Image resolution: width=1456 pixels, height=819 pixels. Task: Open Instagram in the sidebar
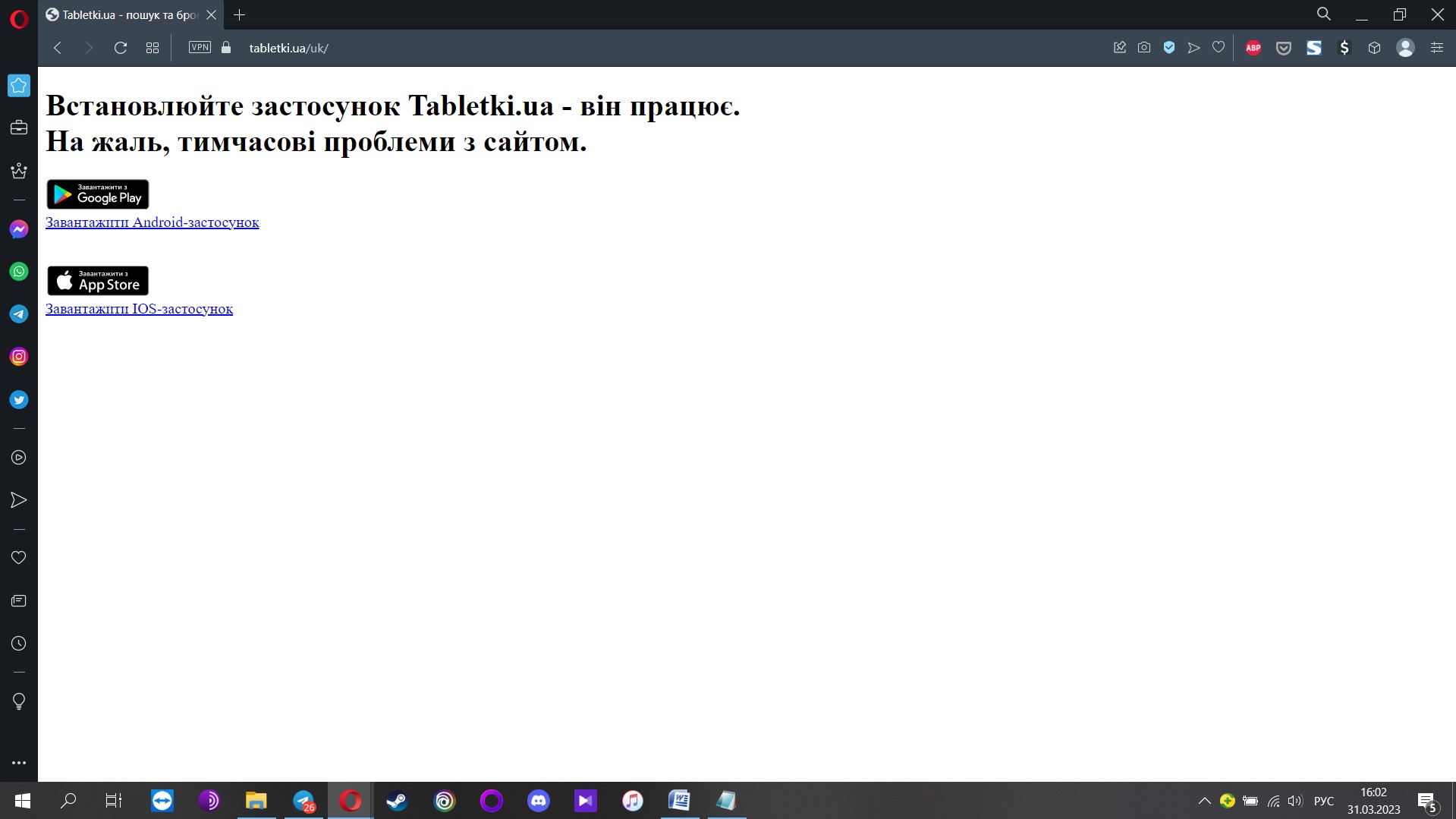tap(19, 357)
